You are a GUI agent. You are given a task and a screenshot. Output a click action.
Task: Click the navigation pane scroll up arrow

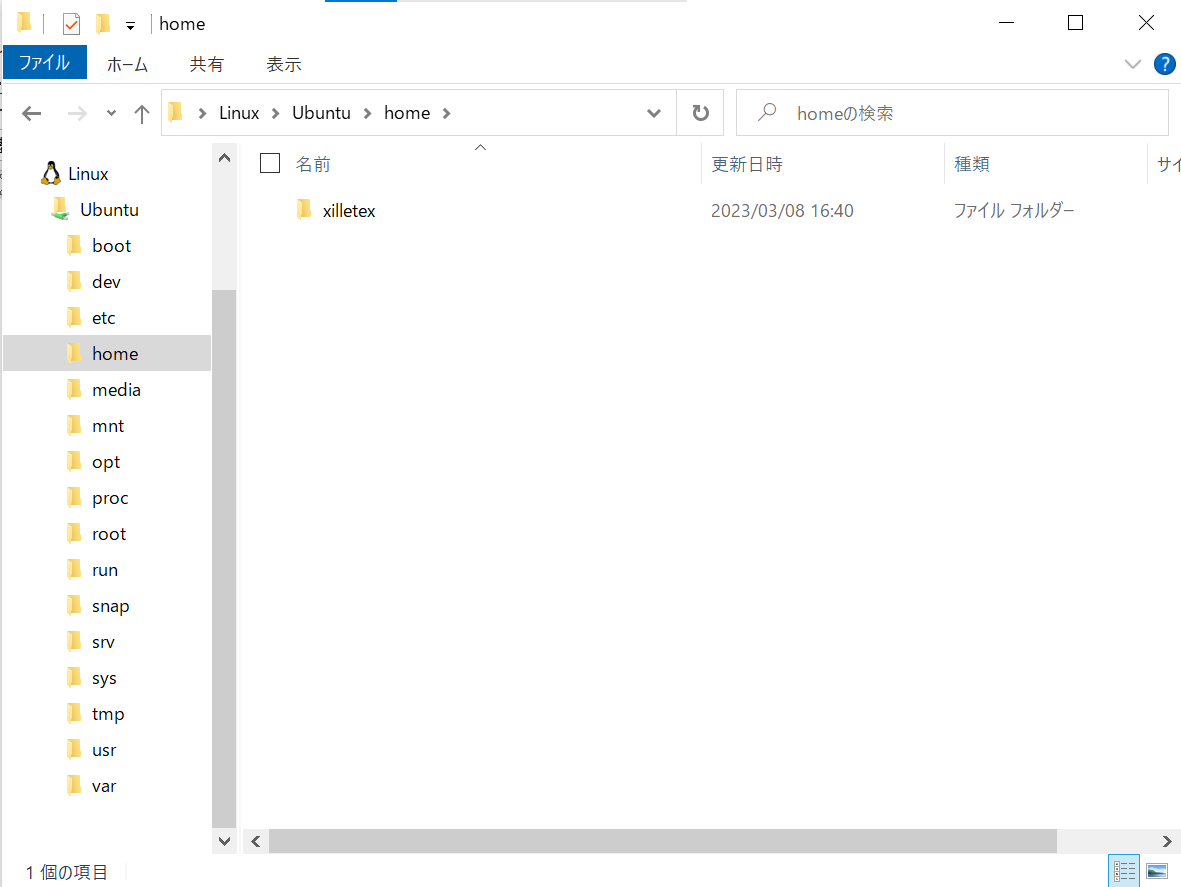pos(224,158)
